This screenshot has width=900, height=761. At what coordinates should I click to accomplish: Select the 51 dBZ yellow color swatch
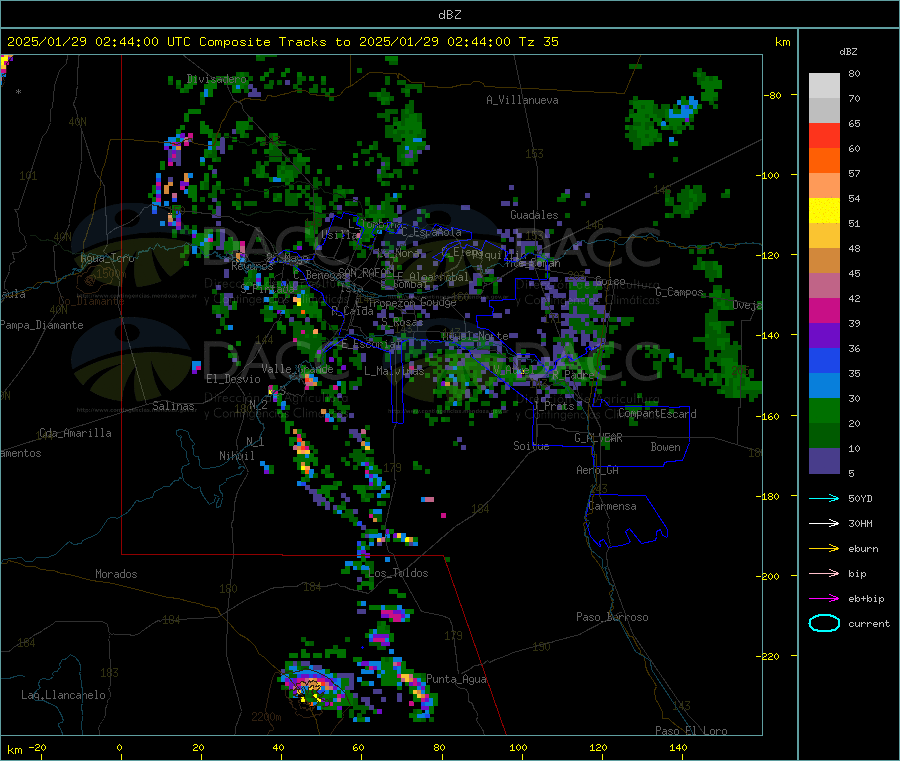[x=824, y=211]
